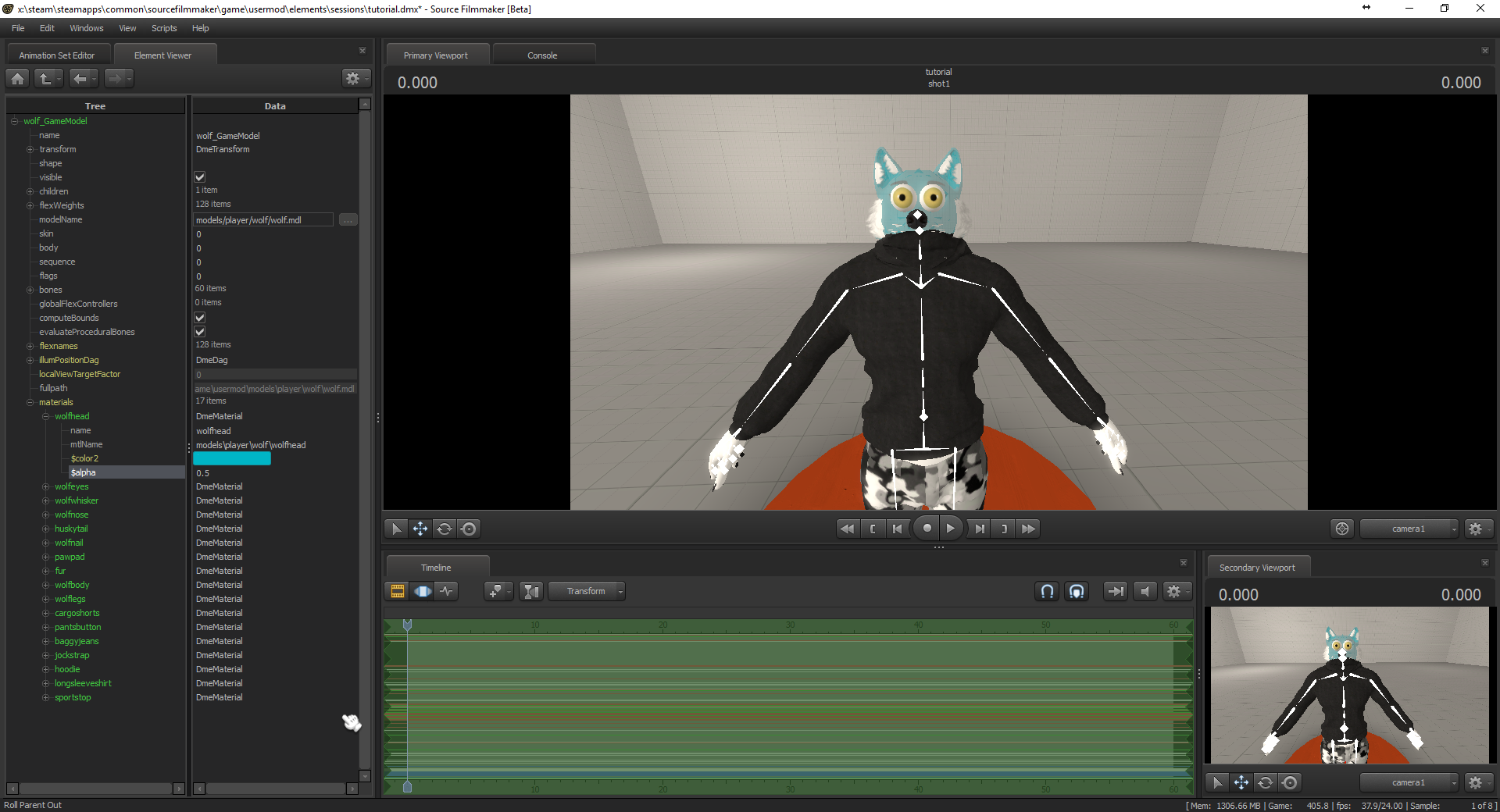The width and height of the screenshot is (1500, 812).
Task: Close the Timeline panel
Action: tap(1184, 563)
